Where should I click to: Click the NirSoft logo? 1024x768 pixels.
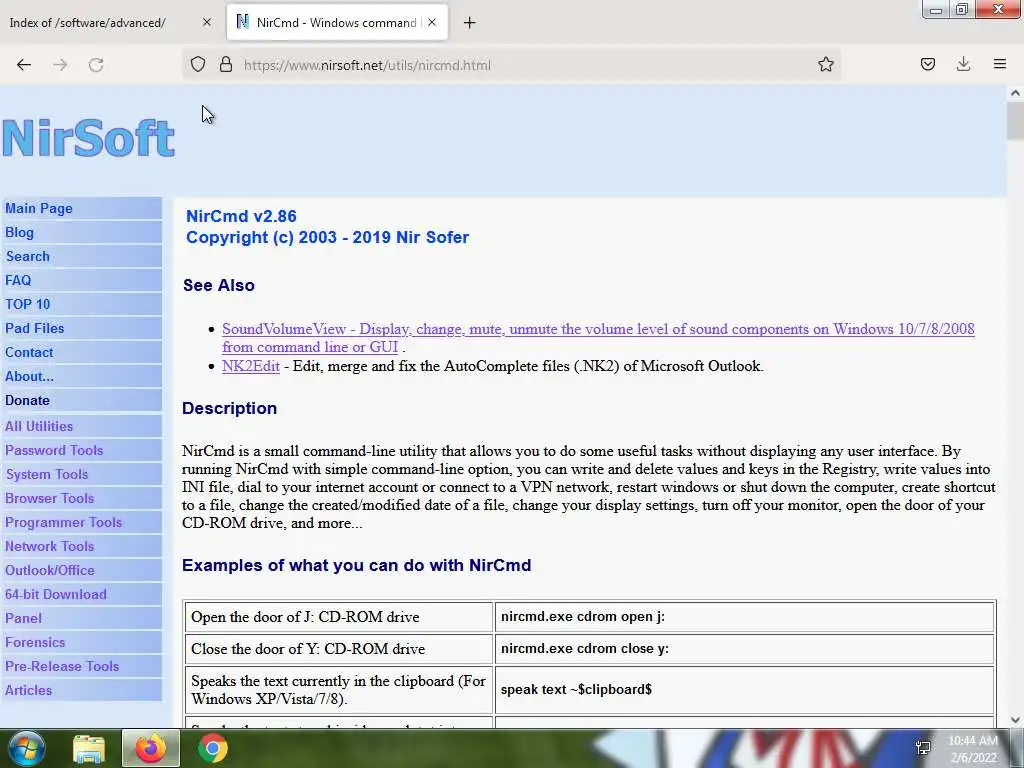[x=89, y=138]
